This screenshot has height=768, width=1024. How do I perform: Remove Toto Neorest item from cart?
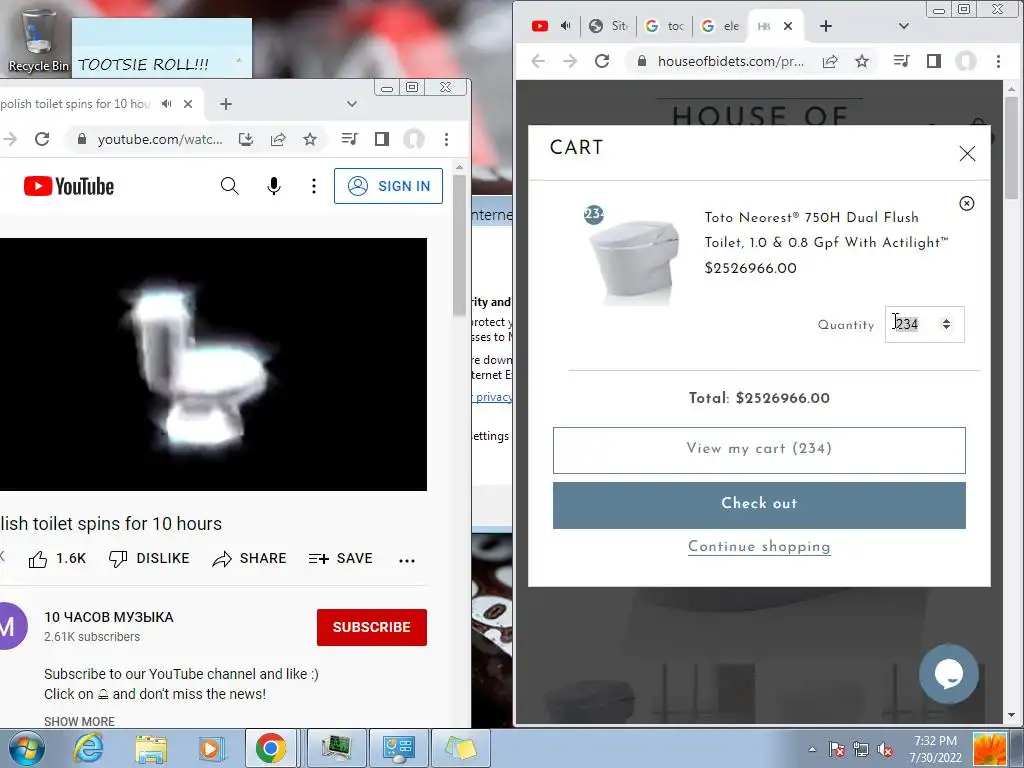[967, 203]
